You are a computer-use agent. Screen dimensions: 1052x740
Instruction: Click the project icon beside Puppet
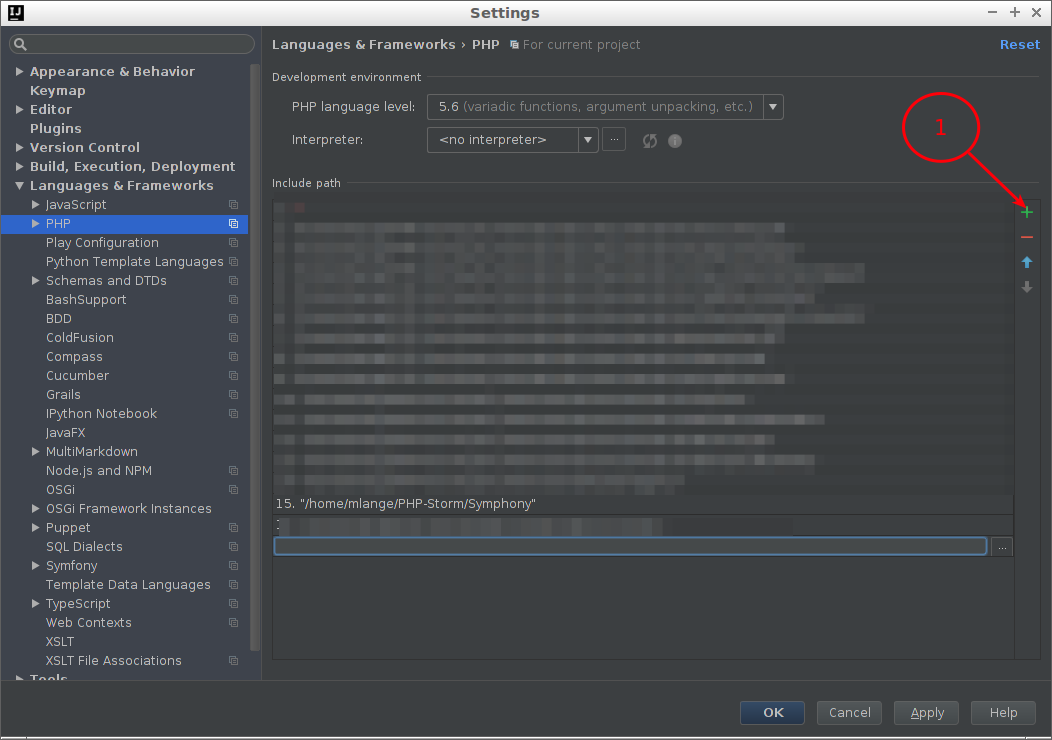tap(233, 527)
